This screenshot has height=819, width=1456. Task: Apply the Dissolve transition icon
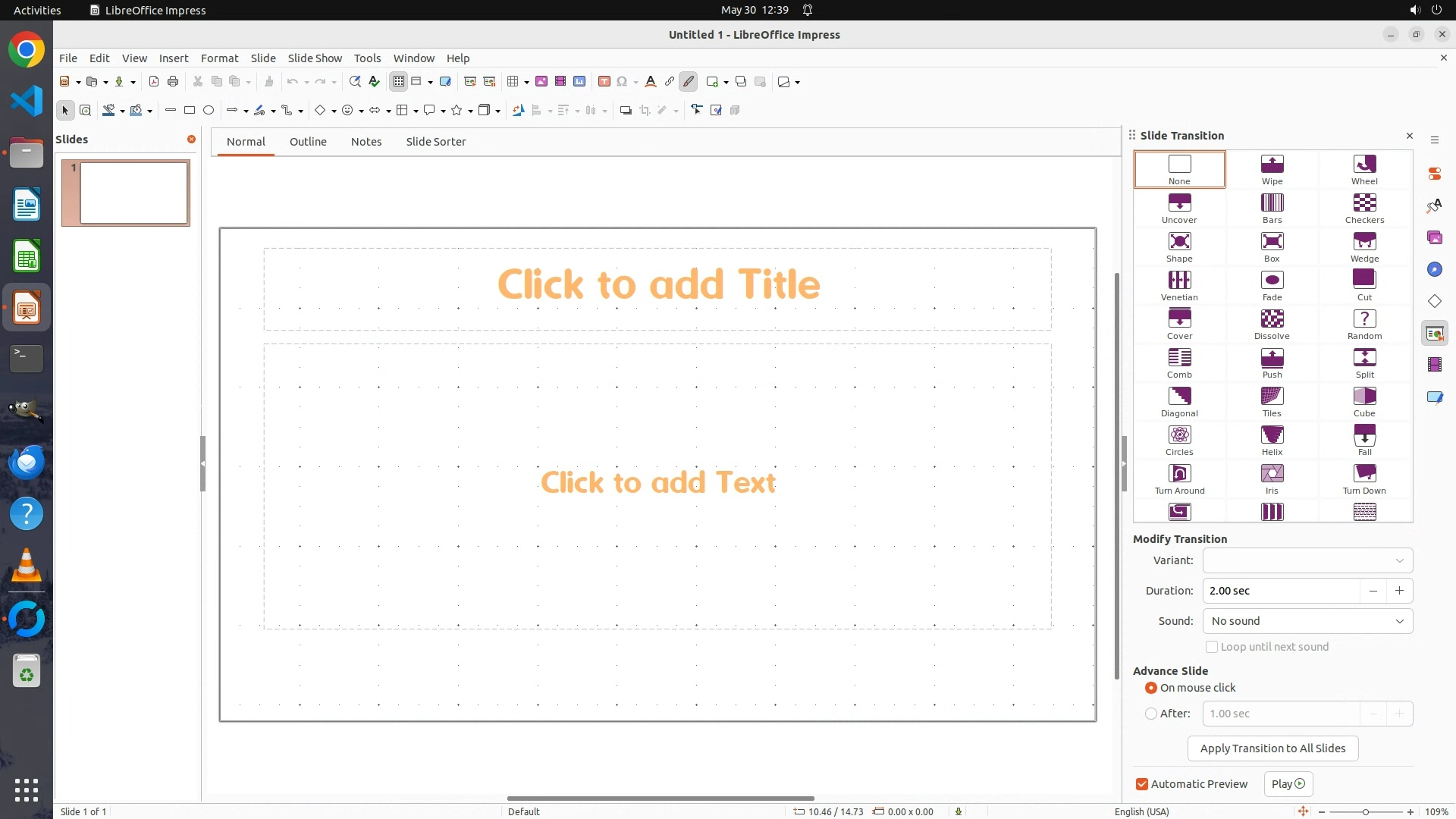(1272, 324)
